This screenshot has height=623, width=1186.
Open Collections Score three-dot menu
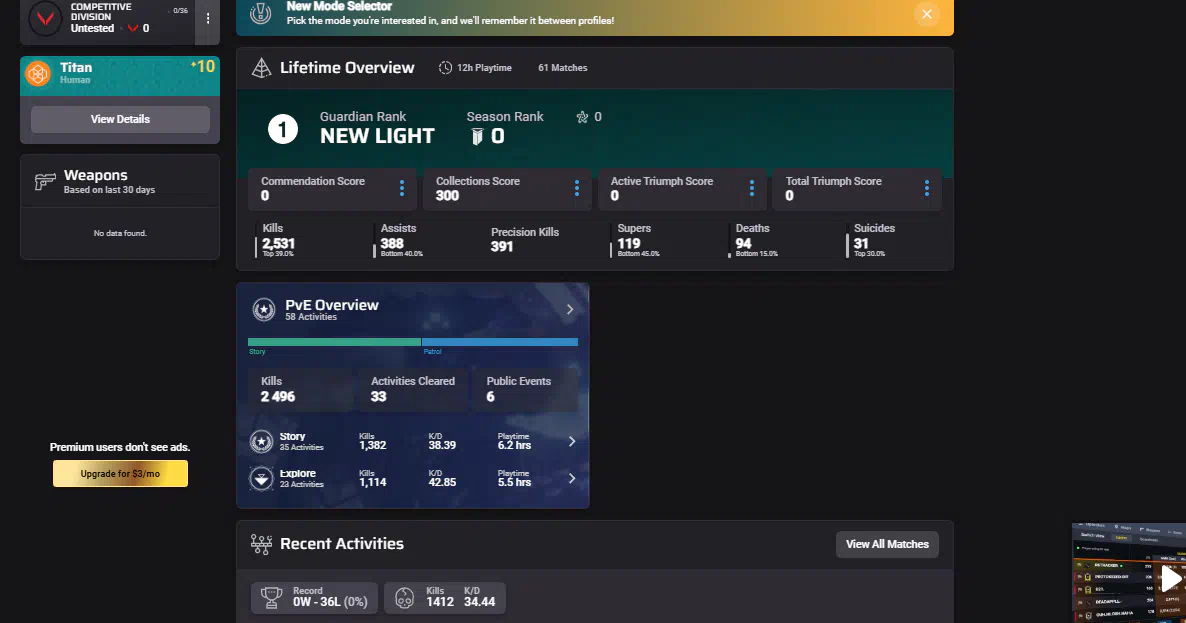[577, 188]
